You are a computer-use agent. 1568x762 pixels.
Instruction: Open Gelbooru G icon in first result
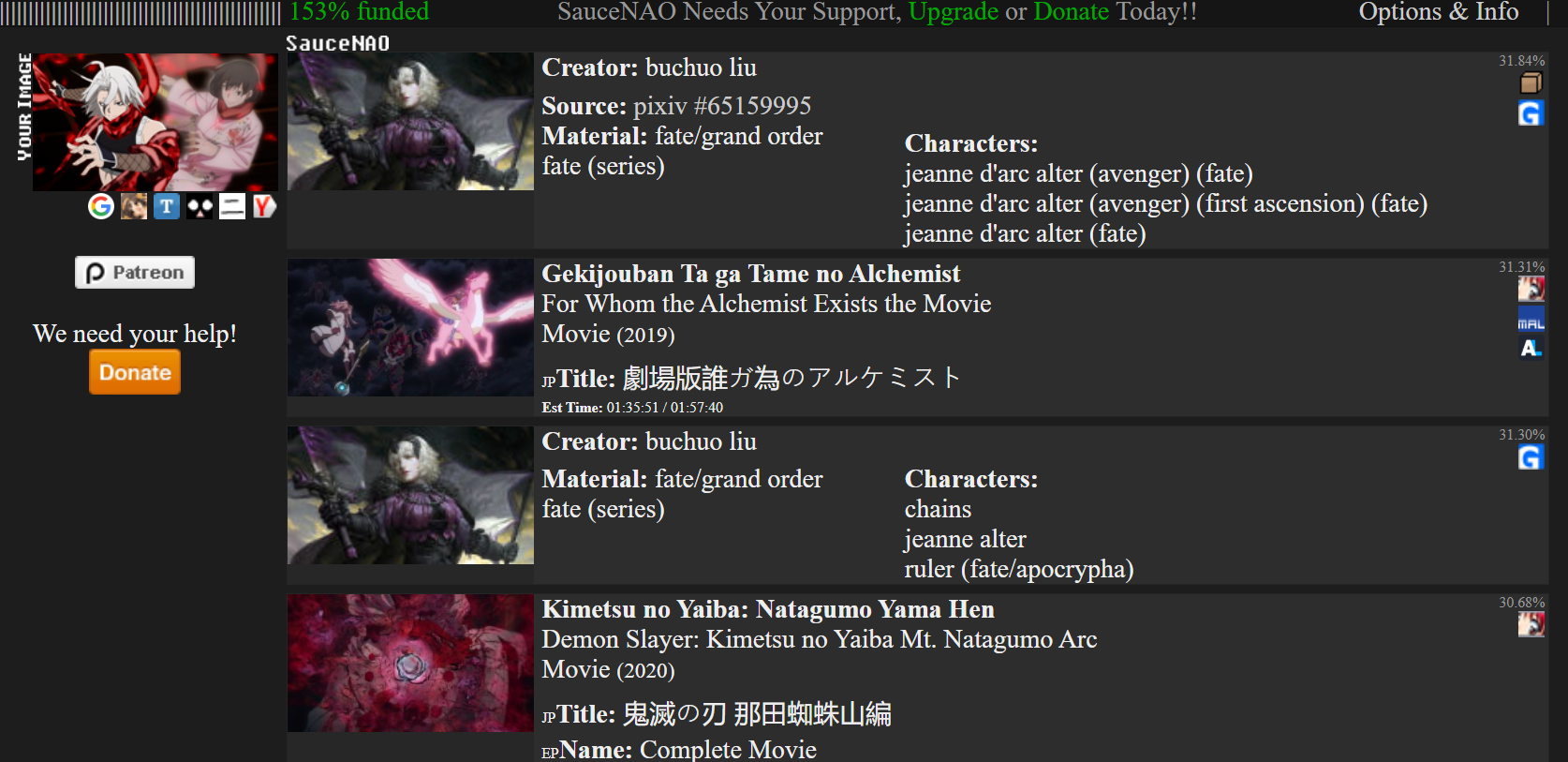coord(1531,113)
